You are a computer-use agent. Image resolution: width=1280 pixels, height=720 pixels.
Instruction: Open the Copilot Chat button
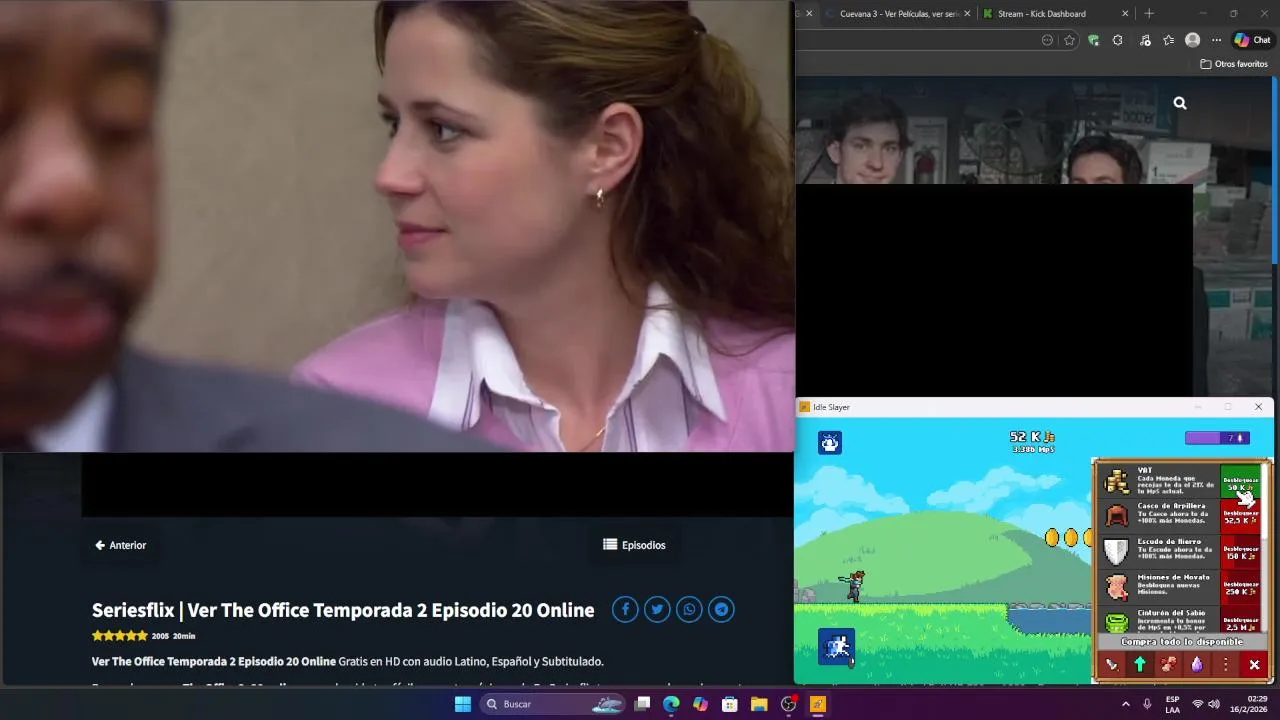tap(1252, 40)
